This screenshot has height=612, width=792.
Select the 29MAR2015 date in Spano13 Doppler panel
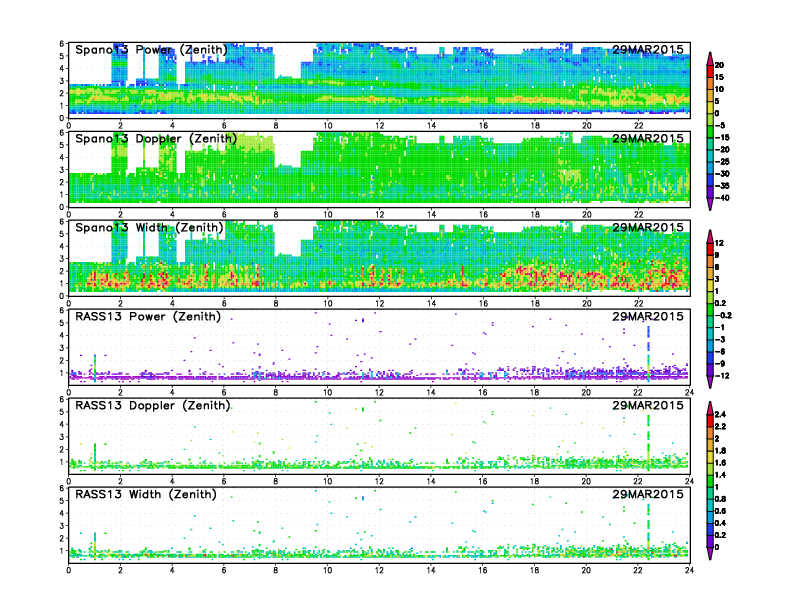648,138
